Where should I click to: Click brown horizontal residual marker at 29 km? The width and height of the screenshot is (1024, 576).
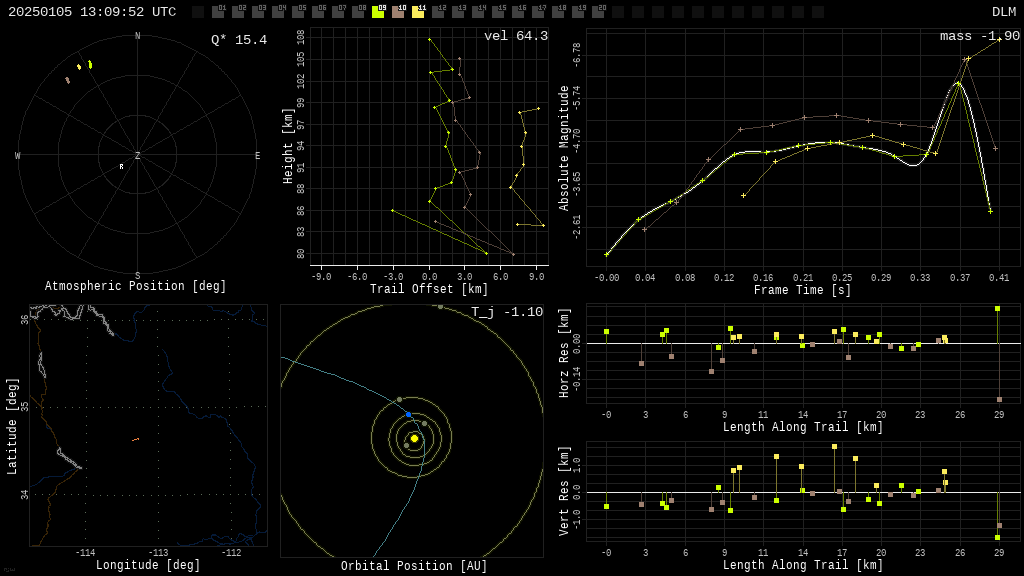coord(999,400)
